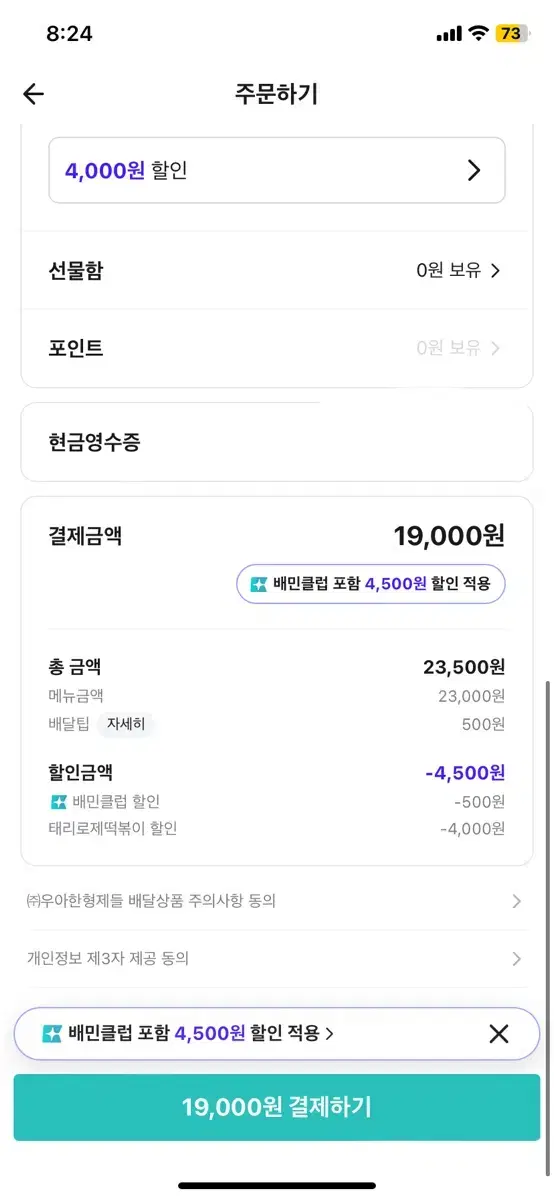Tap the 주문하기 page title
Screen dimensions: 554x1200
click(276, 94)
